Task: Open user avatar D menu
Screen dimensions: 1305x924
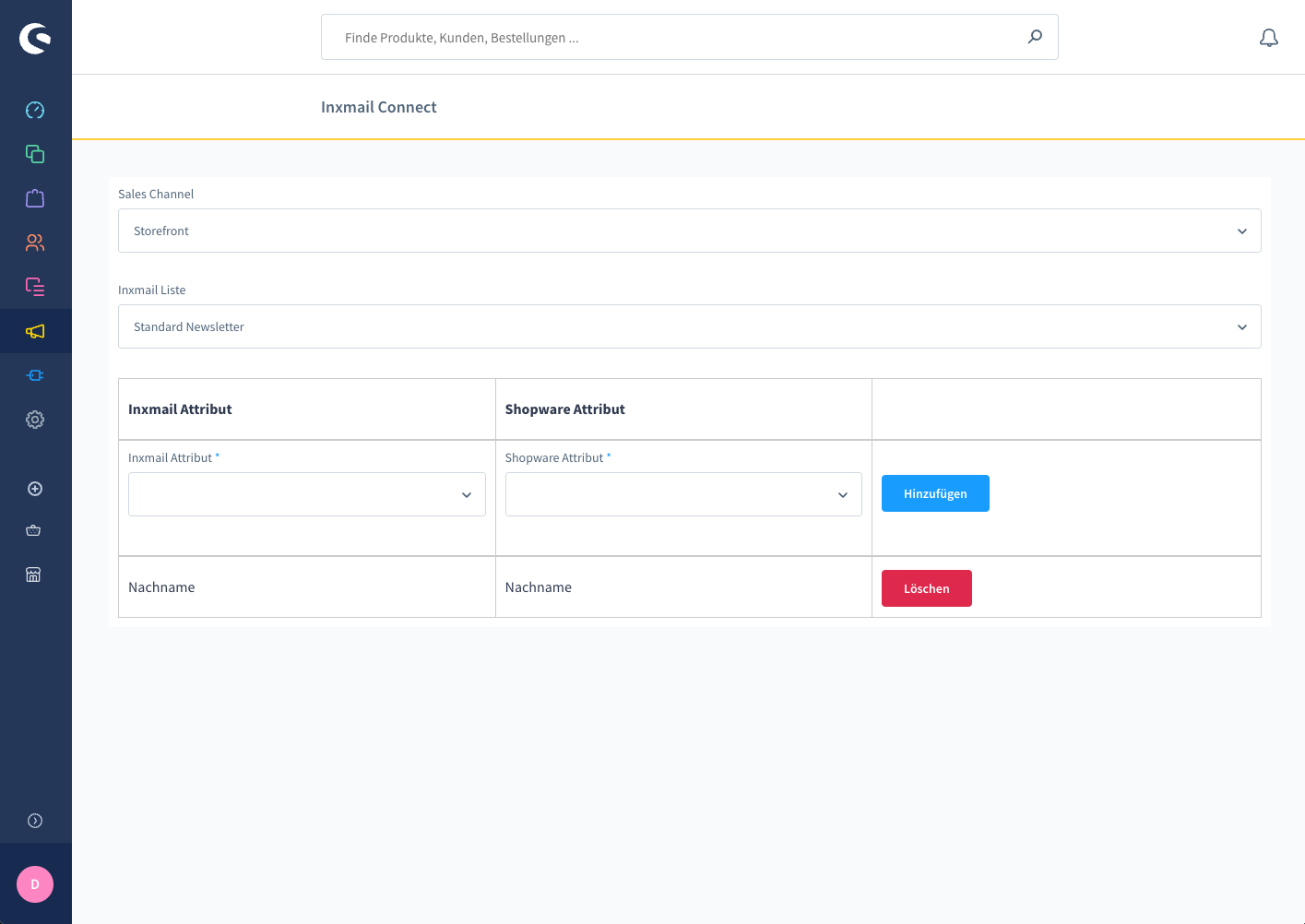Action: [x=35, y=884]
